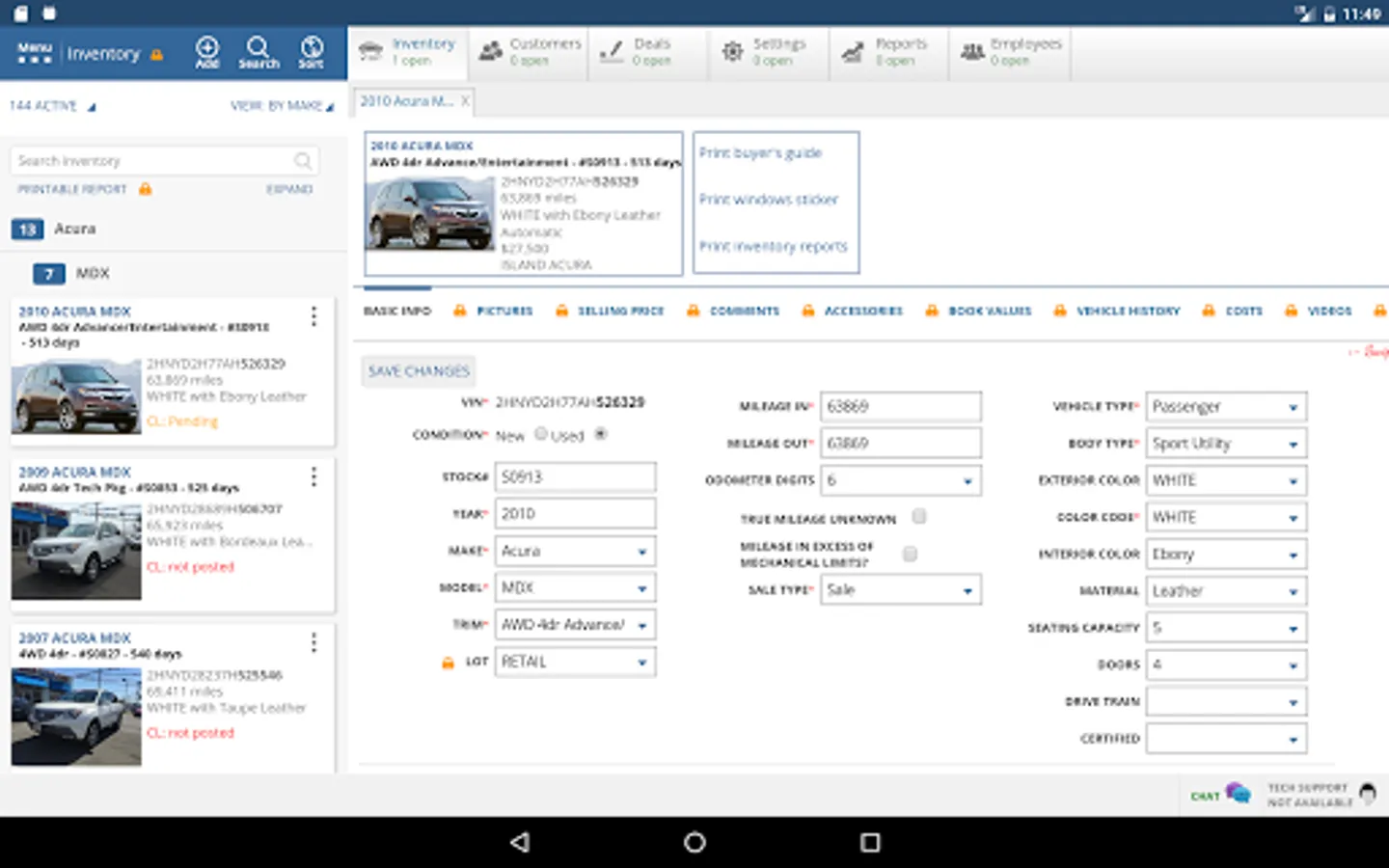The image size is (1389, 868).
Task: Open the Deals module tab
Action: (x=649, y=52)
